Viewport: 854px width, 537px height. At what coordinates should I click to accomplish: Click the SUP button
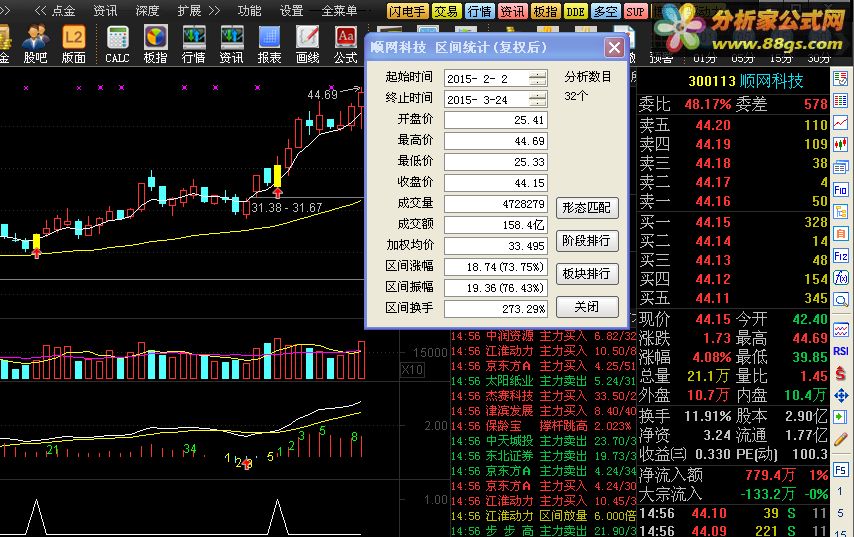(x=635, y=11)
